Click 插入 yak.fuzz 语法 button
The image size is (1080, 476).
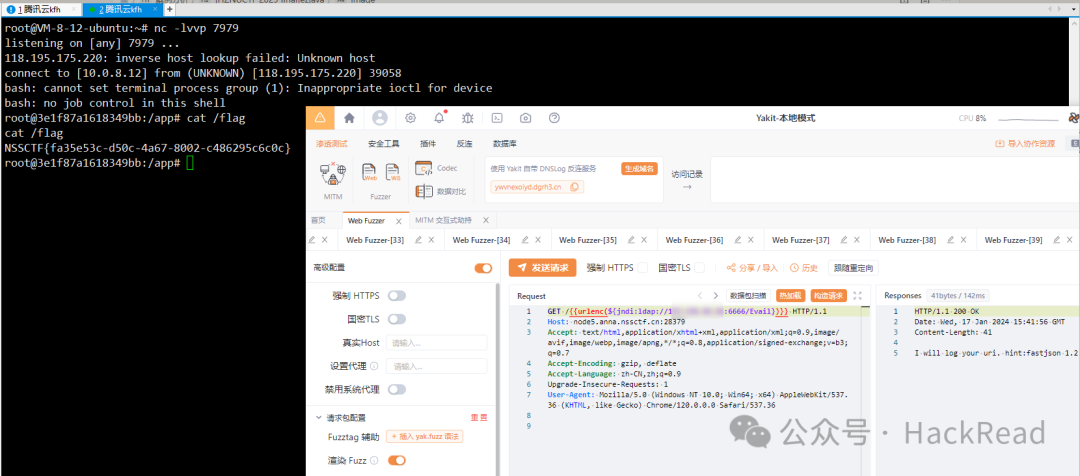426,437
